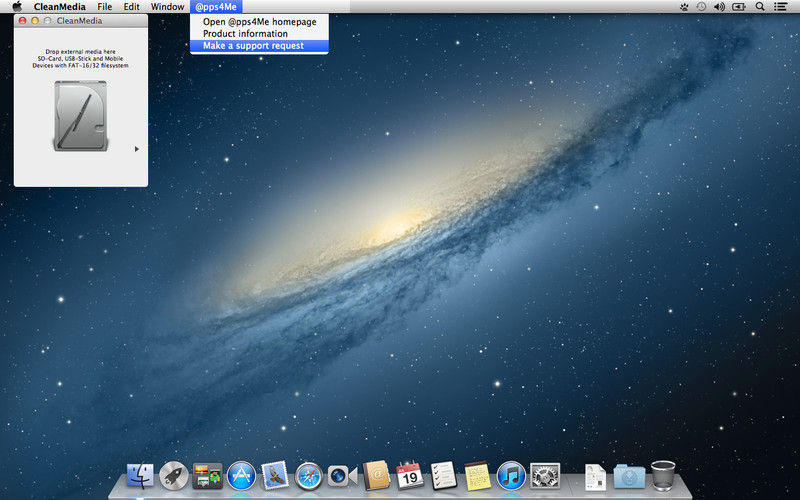Open the Trash in Dock
Viewport: 800px width, 500px height.
[663, 476]
